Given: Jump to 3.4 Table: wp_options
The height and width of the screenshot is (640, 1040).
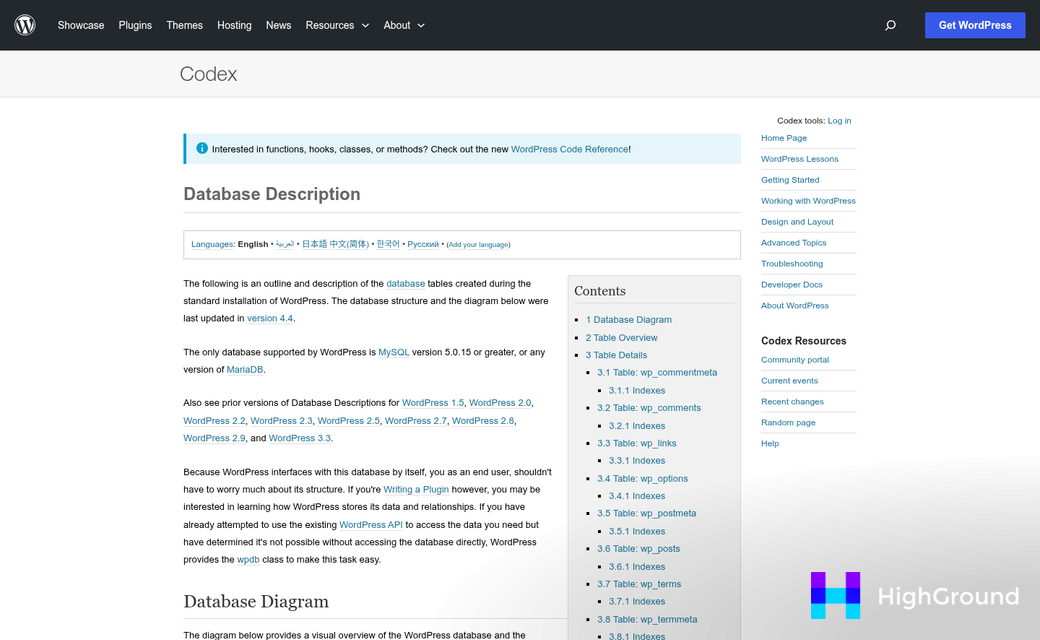Looking at the screenshot, I should click(x=643, y=478).
